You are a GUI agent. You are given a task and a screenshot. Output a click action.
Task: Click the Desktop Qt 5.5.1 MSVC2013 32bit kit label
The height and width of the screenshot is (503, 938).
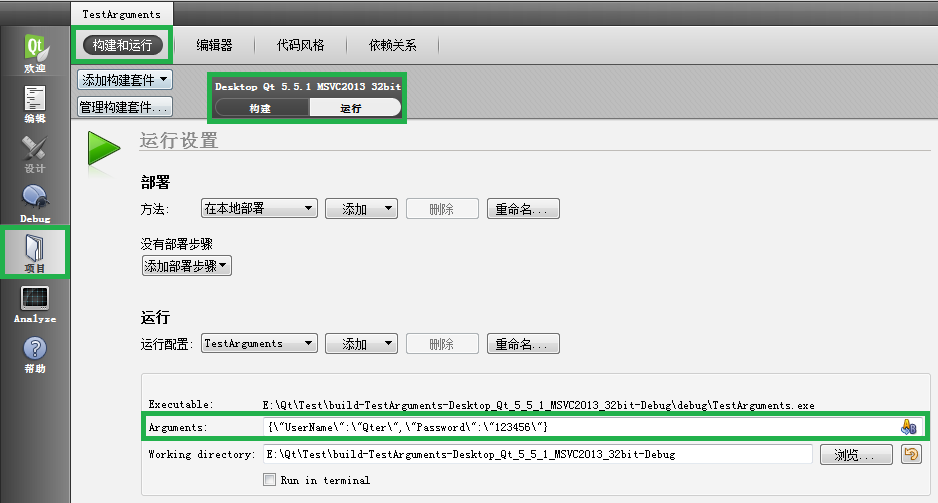(x=307, y=86)
